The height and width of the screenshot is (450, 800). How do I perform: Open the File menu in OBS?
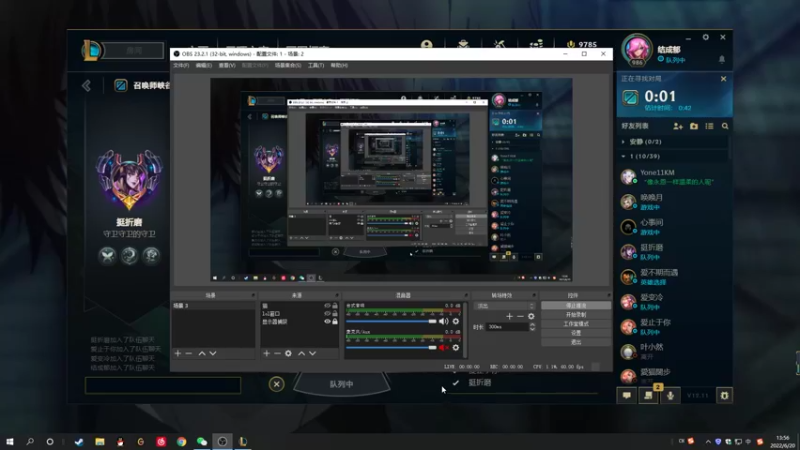(x=181, y=65)
